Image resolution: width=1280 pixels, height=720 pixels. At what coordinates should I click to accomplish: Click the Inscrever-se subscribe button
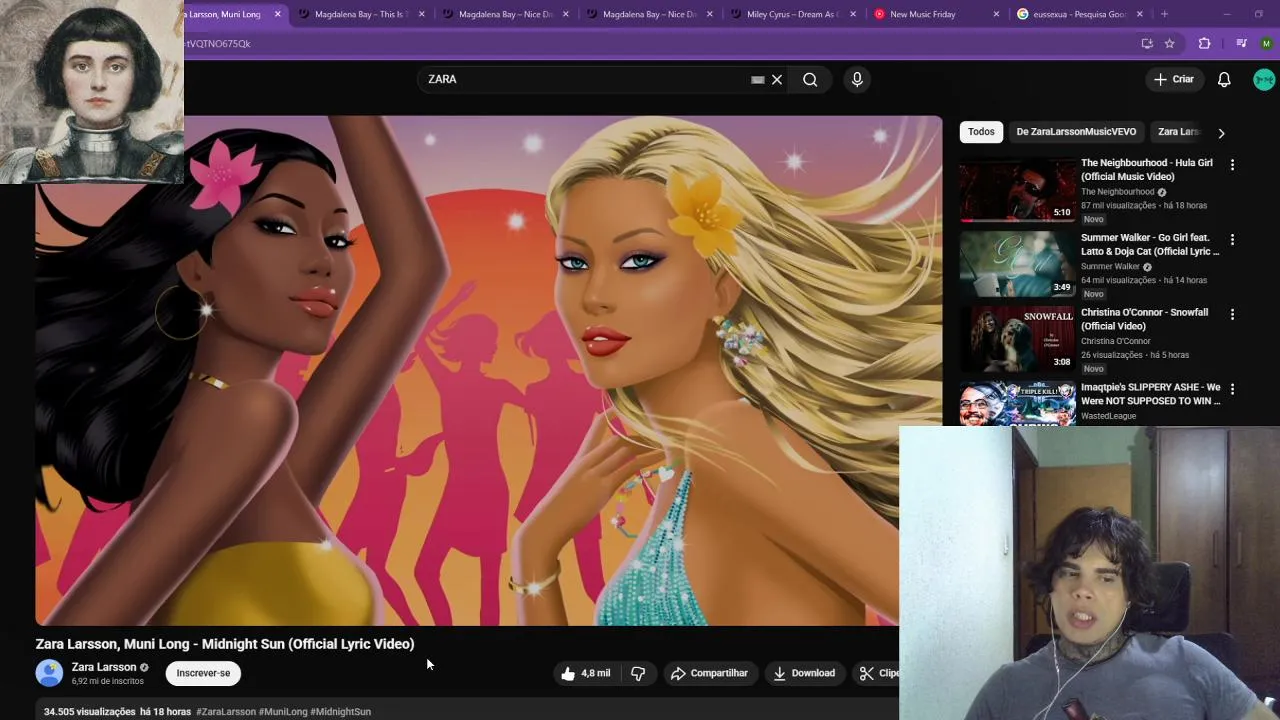click(x=203, y=673)
